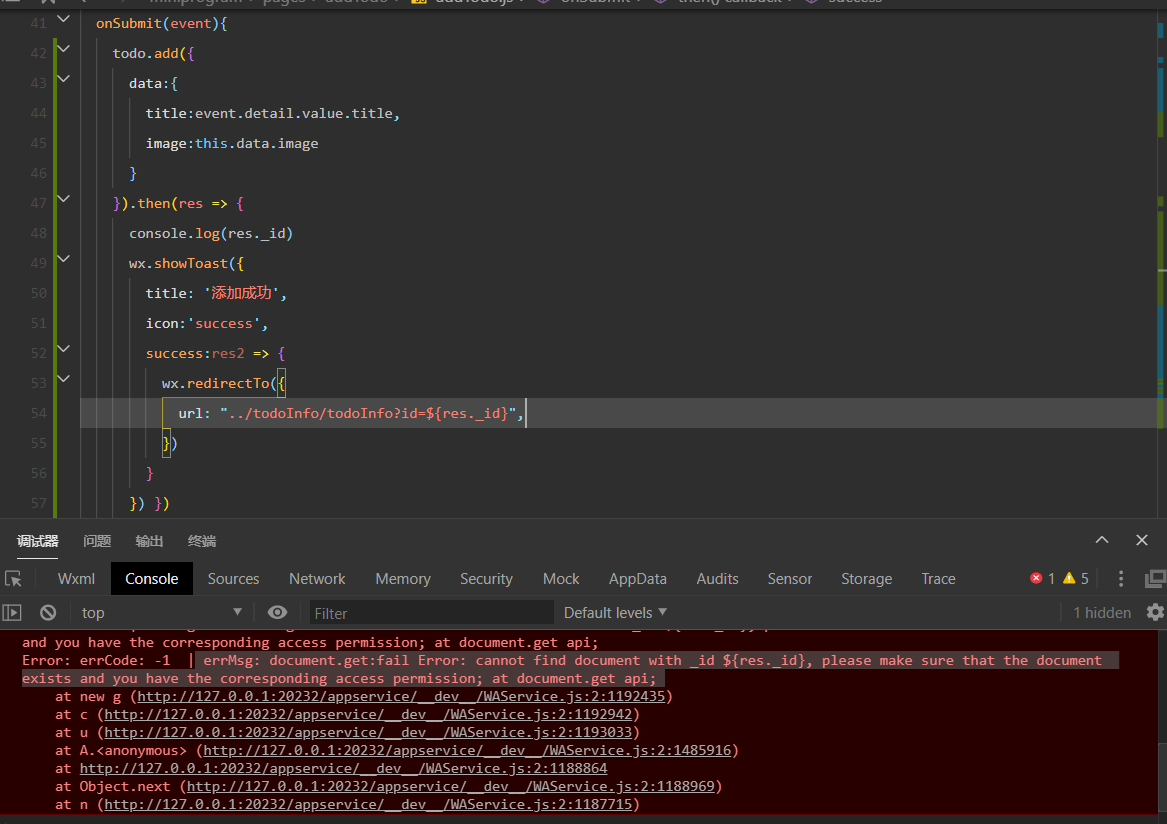Viewport: 1167px width, 824px height.
Task: Fold the data object at line 43
Action: 64,78
